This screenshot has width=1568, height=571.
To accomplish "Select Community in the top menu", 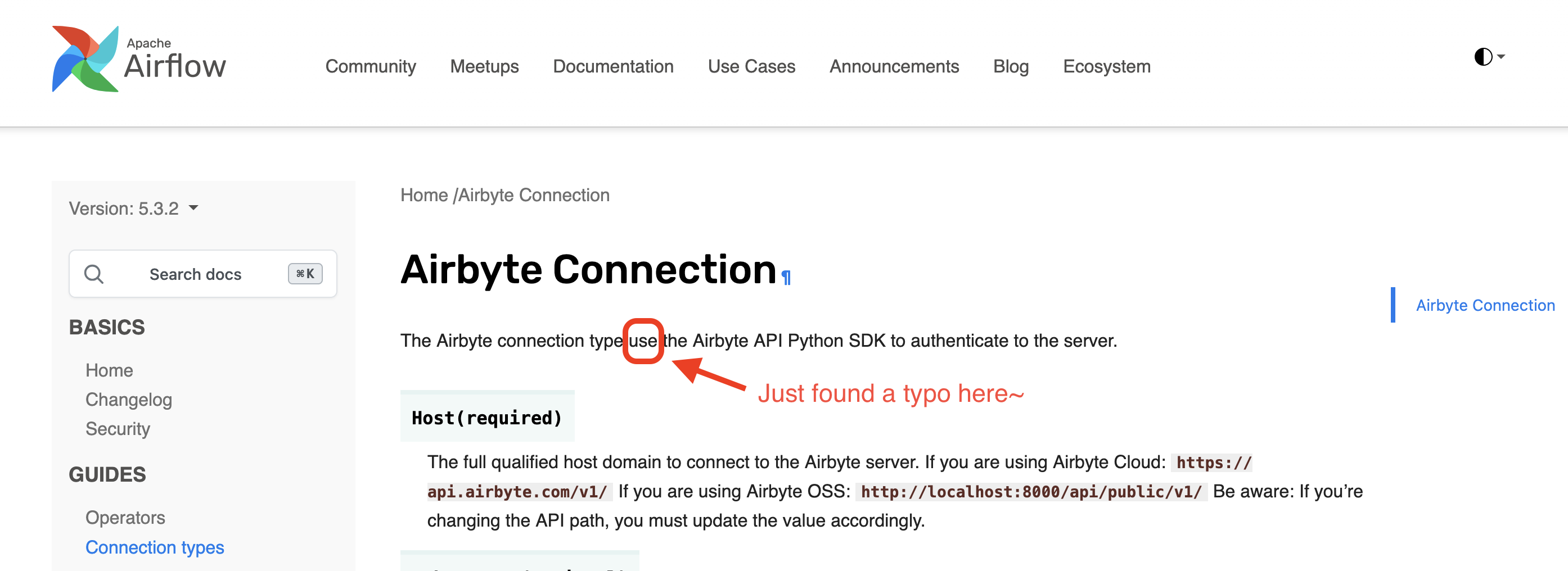I will [371, 67].
